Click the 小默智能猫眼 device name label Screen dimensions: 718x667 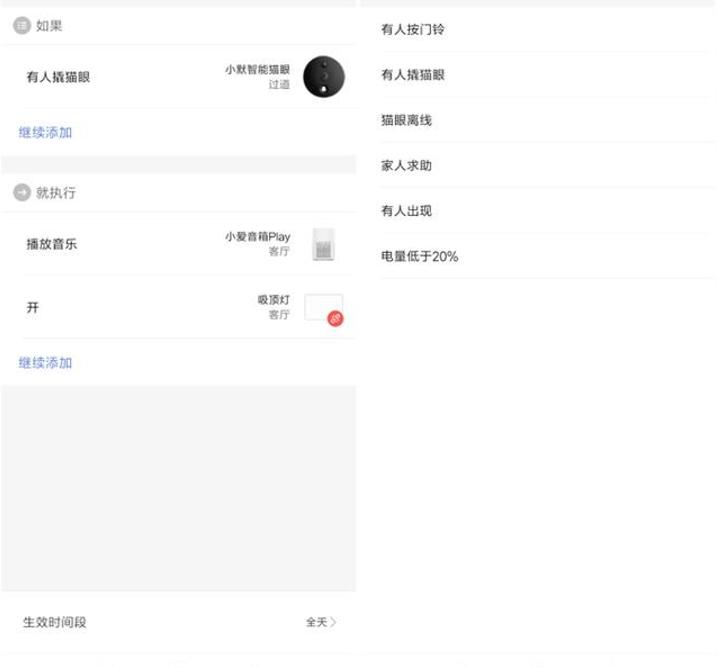coord(257,70)
